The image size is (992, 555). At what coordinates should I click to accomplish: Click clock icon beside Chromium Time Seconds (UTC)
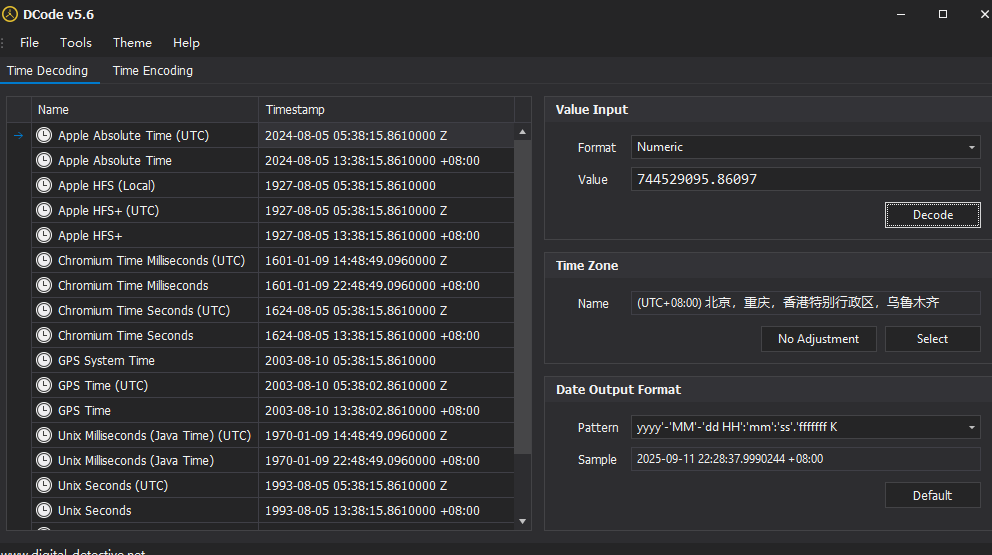click(44, 310)
